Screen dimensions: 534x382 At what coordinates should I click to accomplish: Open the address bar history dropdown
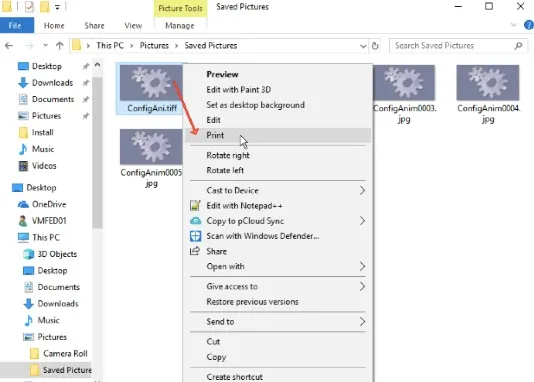(x=363, y=46)
